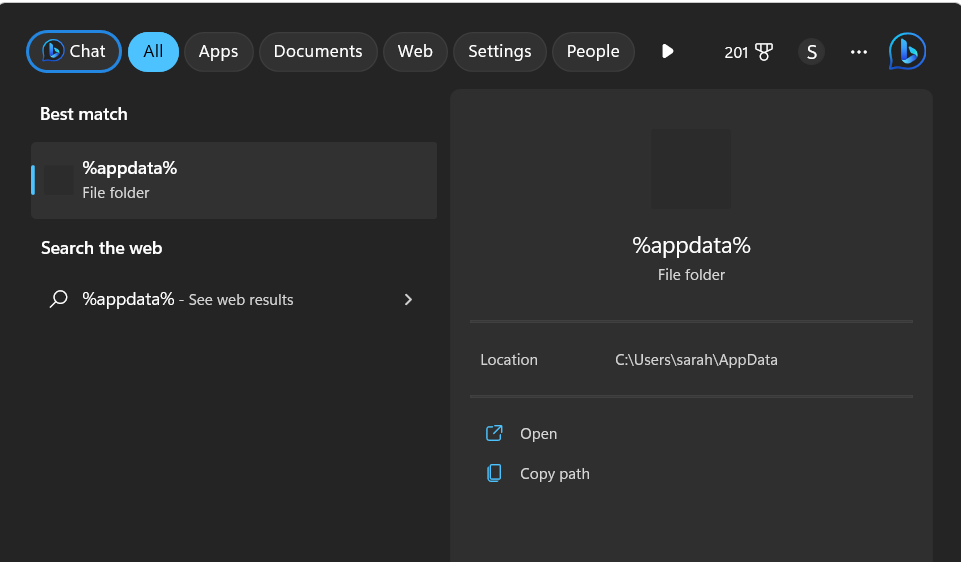This screenshot has height=562, width=961.
Task: Click the Location label in preview pane
Action: 509,360
